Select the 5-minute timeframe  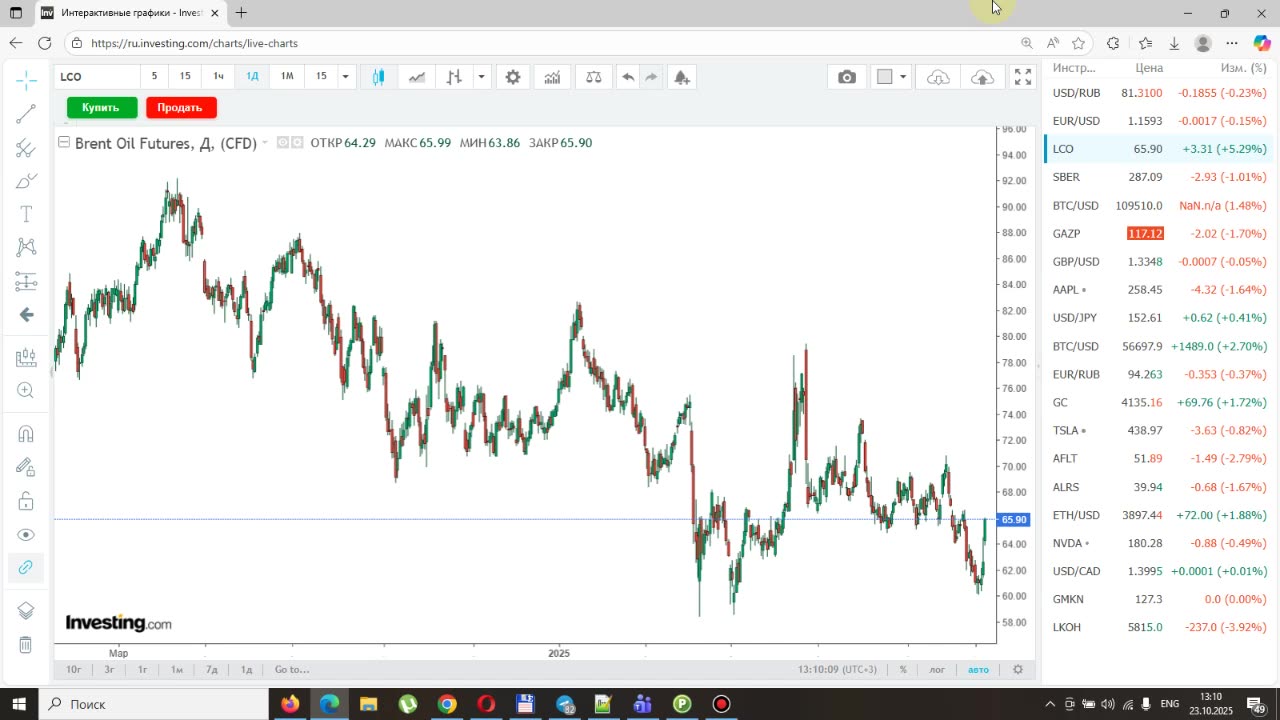pos(154,76)
